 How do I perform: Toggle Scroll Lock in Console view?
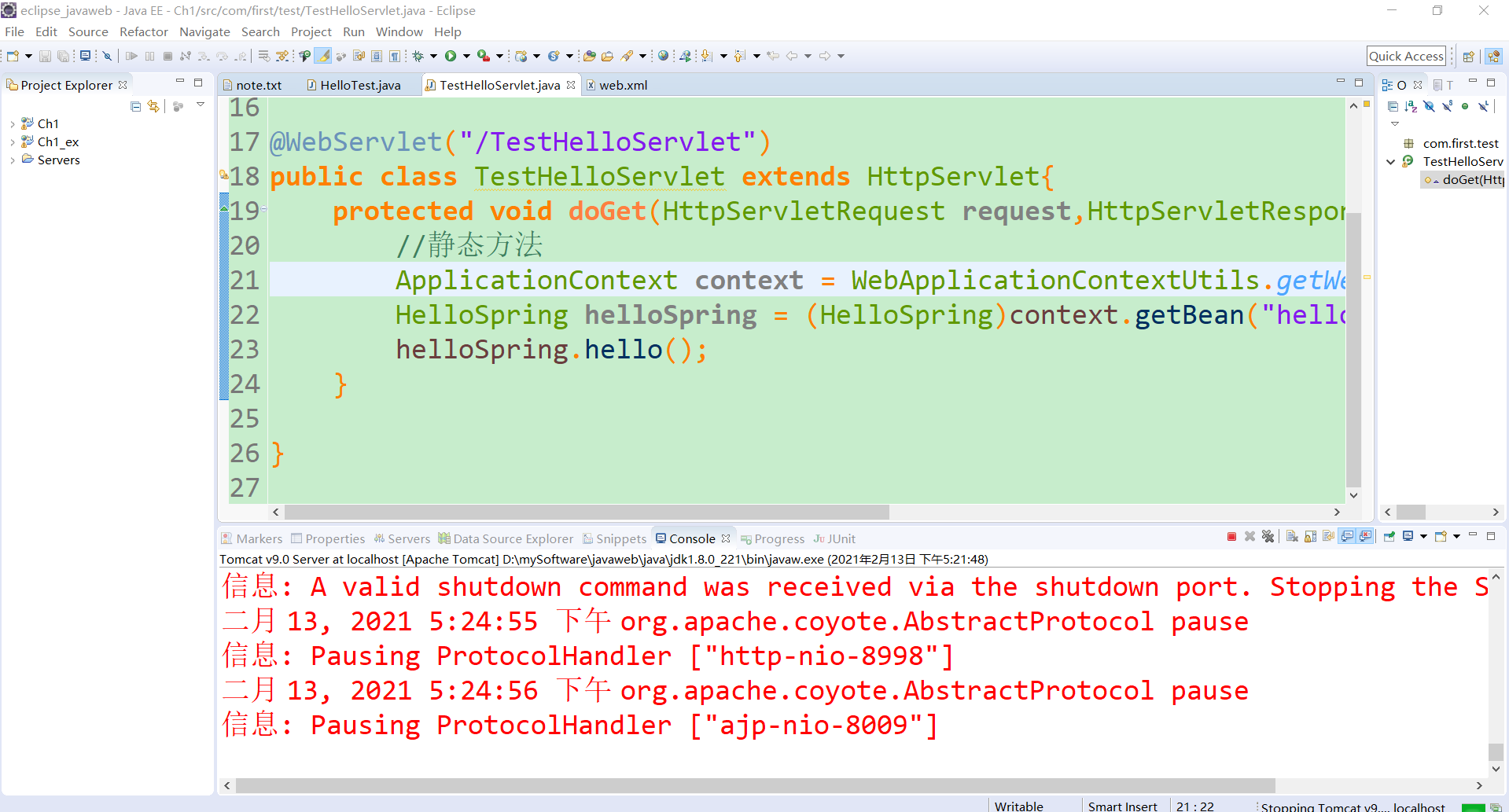[x=1309, y=537]
